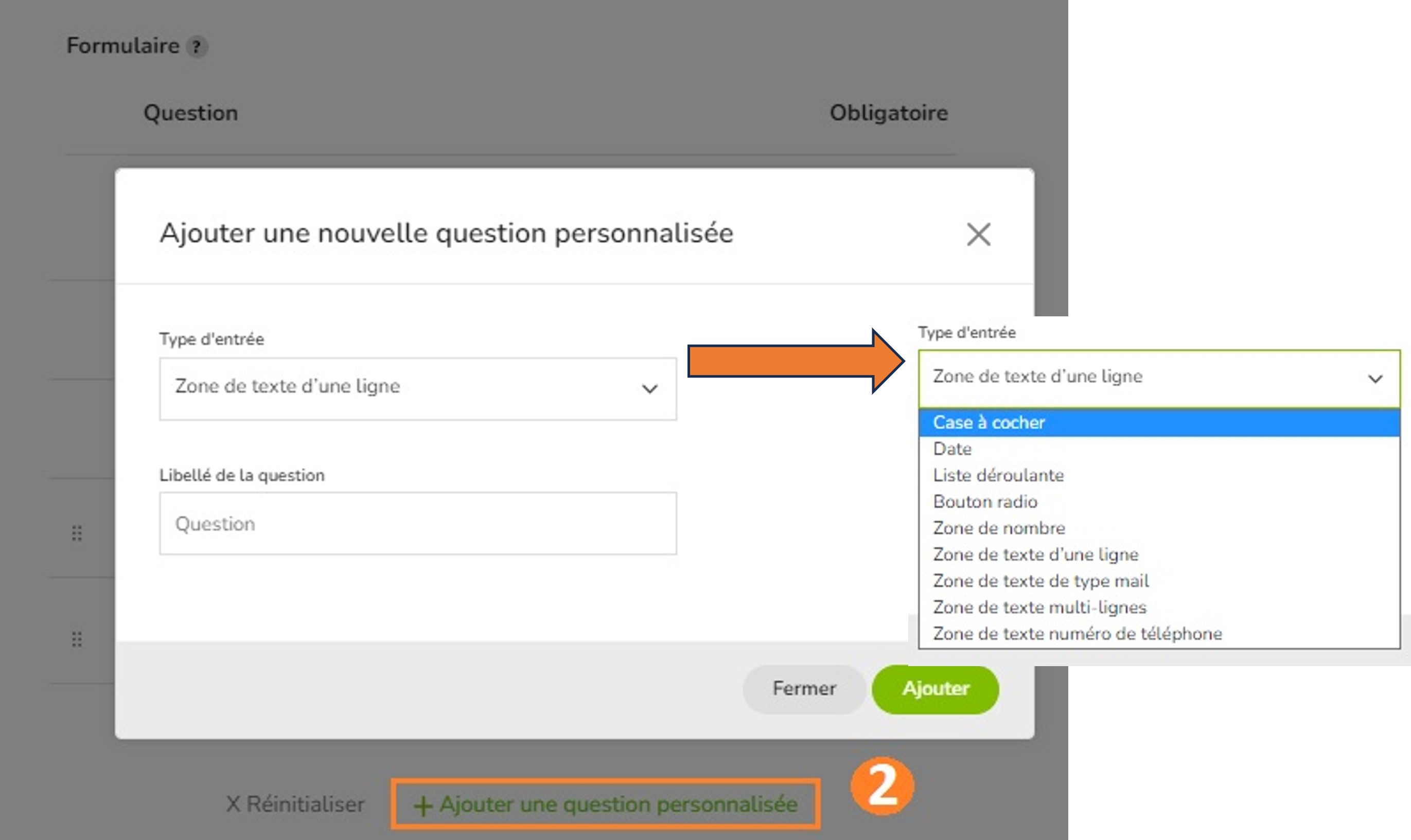Click 'Ajouter une question personnalisée' link
This screenshot has width=1411, height=840.
(x=605, y=805)
